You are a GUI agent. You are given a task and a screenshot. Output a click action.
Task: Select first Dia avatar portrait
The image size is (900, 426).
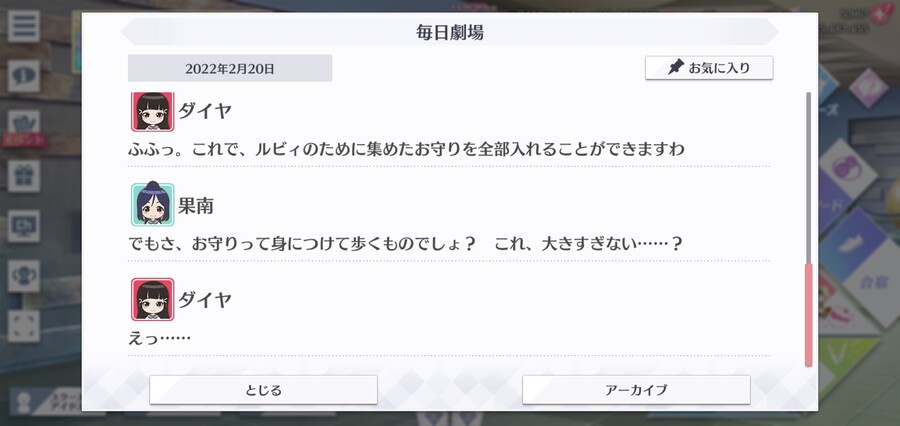tap(153, 111)
